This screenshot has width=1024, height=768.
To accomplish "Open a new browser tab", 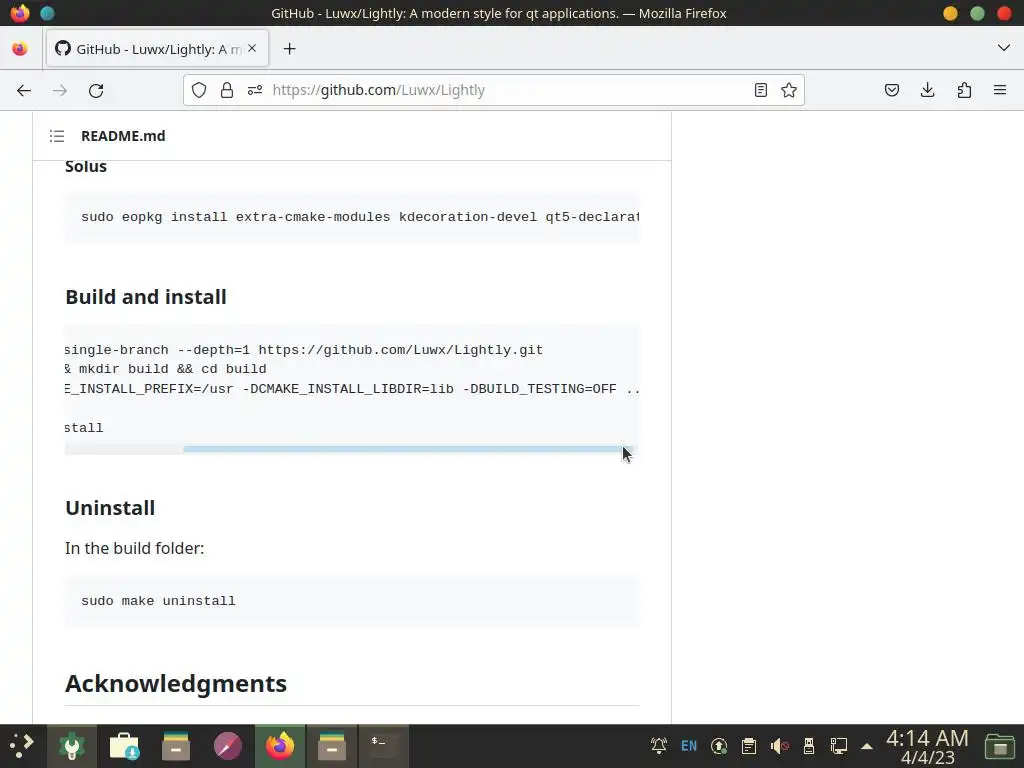I will [289, 49].
